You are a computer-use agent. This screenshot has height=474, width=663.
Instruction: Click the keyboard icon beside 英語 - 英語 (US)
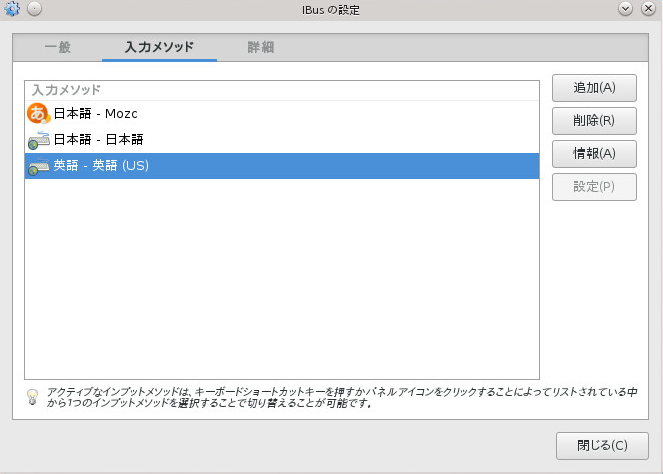38,166
